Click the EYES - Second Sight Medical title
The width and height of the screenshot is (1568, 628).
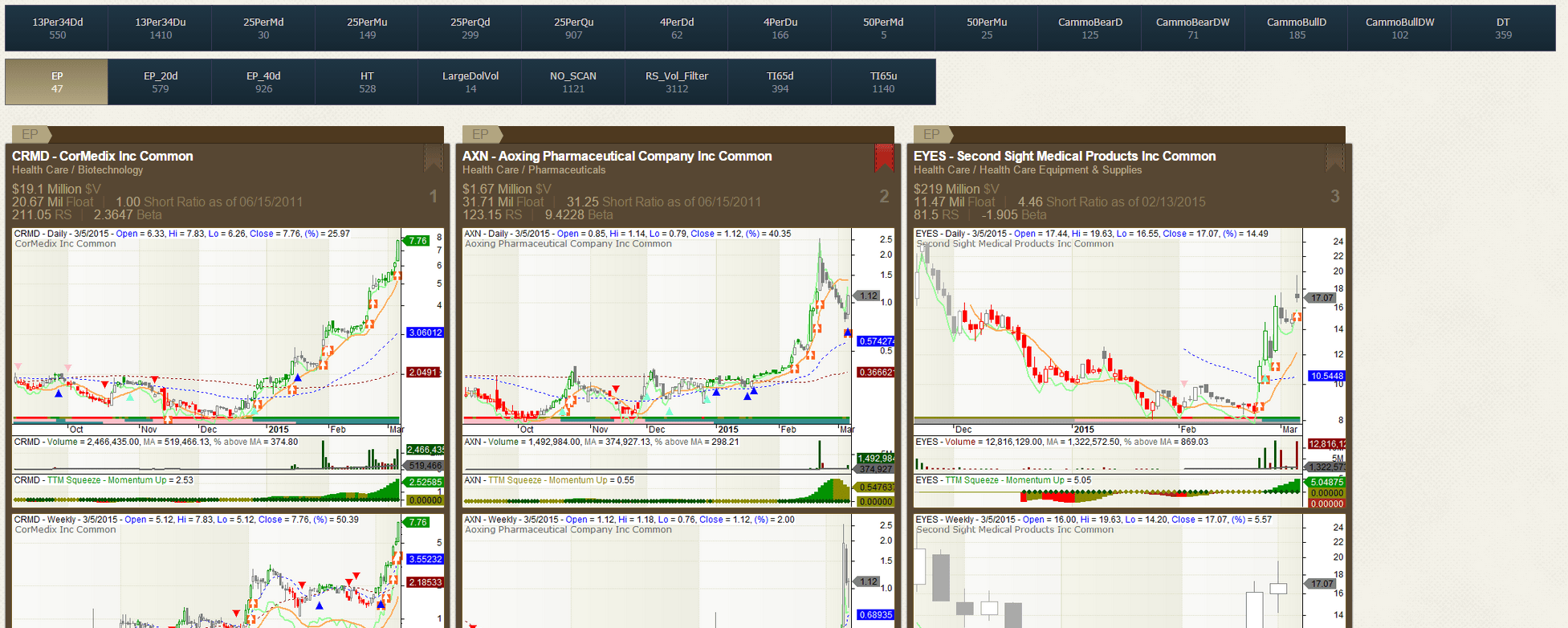coord(1065,156)
